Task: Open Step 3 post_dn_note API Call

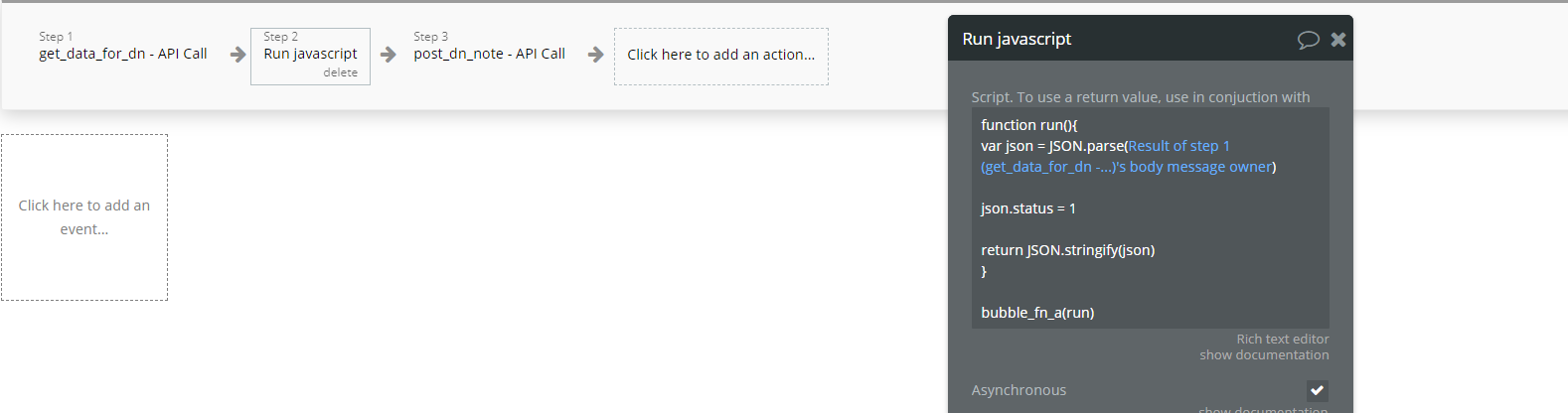Action: click(x=489, y=54)
